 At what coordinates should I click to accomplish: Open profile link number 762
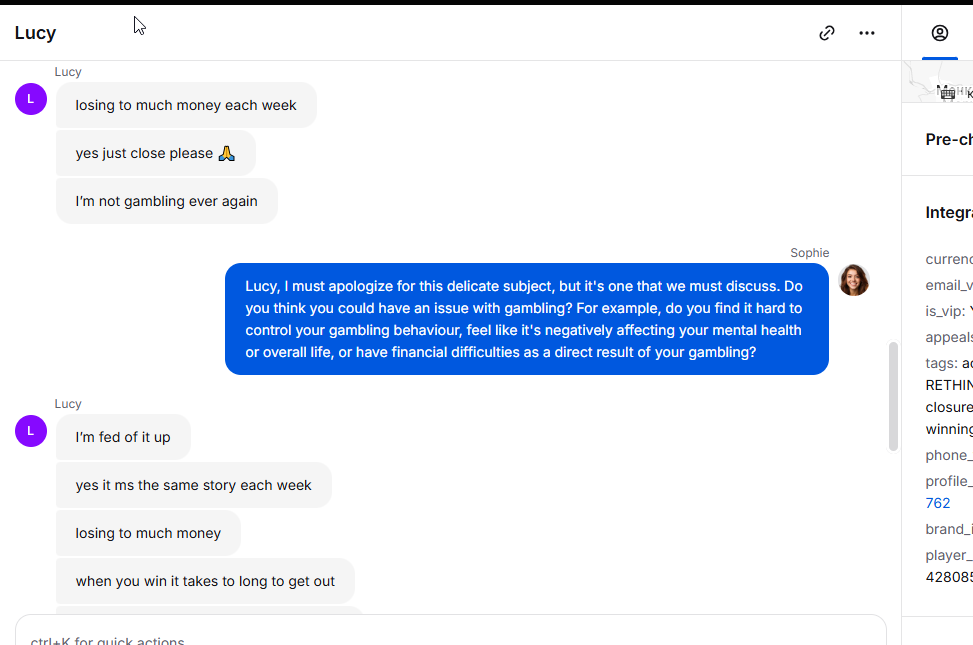[x=938, y=503]
